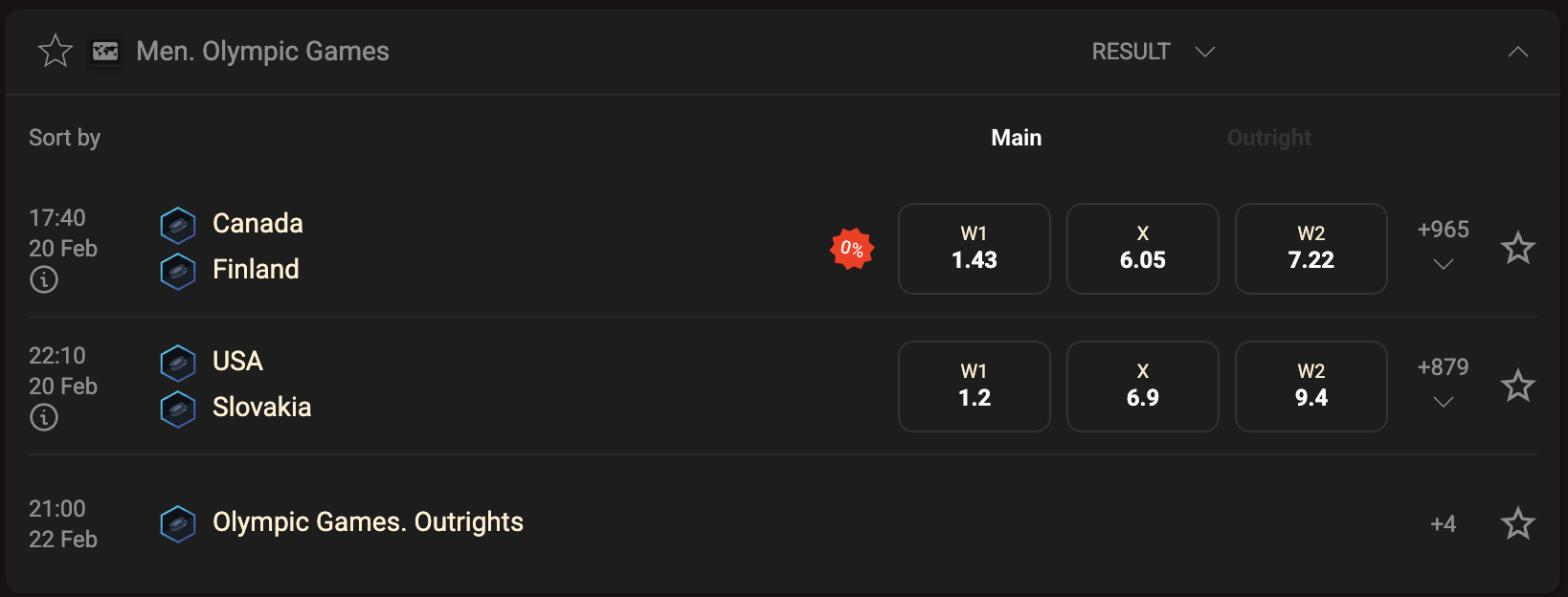Select the draw odds 6.9 for USA vs Slovakia
The width and height of the screenshot is (1568, 597).
pos(1142,387)
